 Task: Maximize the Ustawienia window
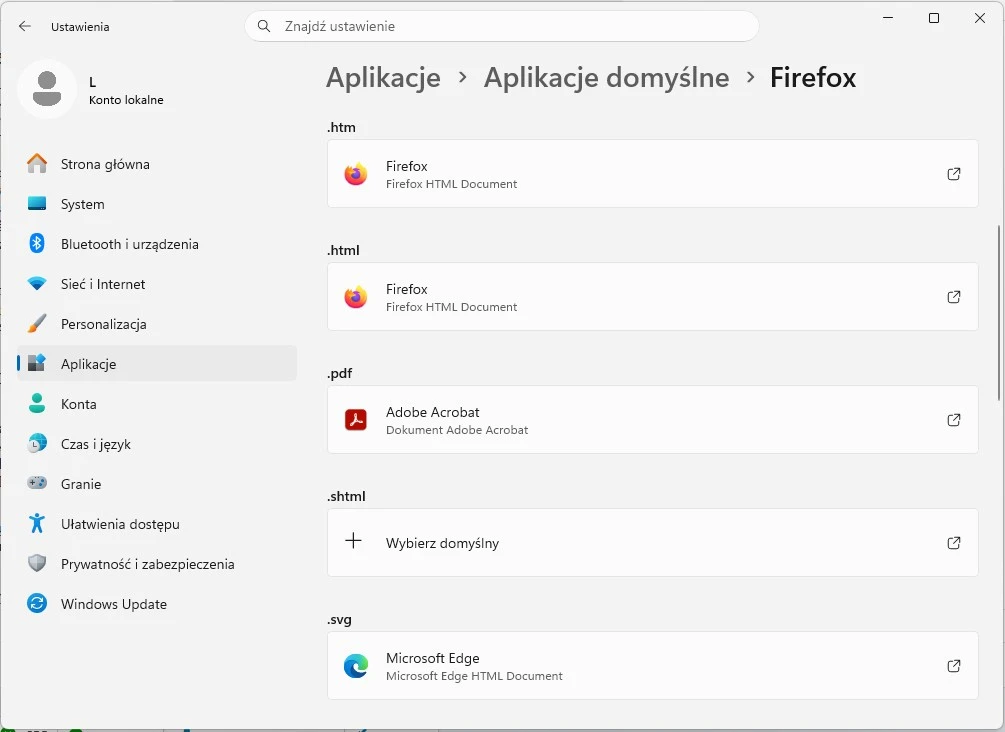pyautogui.click(x=934, y=18)
